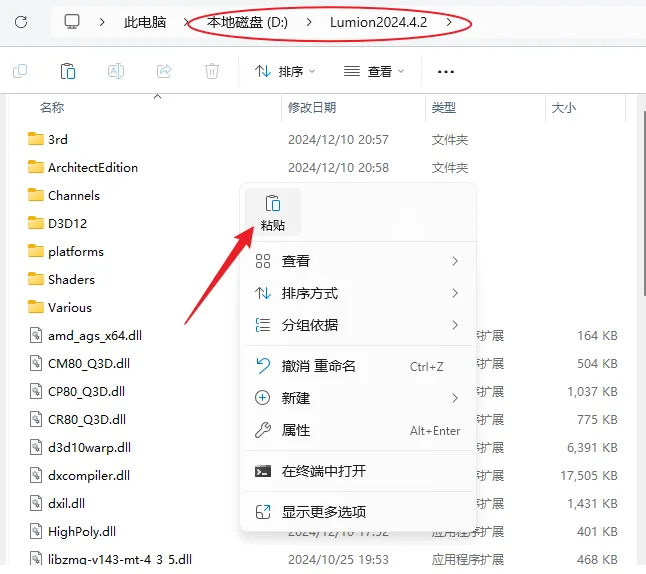Click the share toolbar icon
646x574 pixels.
[164, 71]
